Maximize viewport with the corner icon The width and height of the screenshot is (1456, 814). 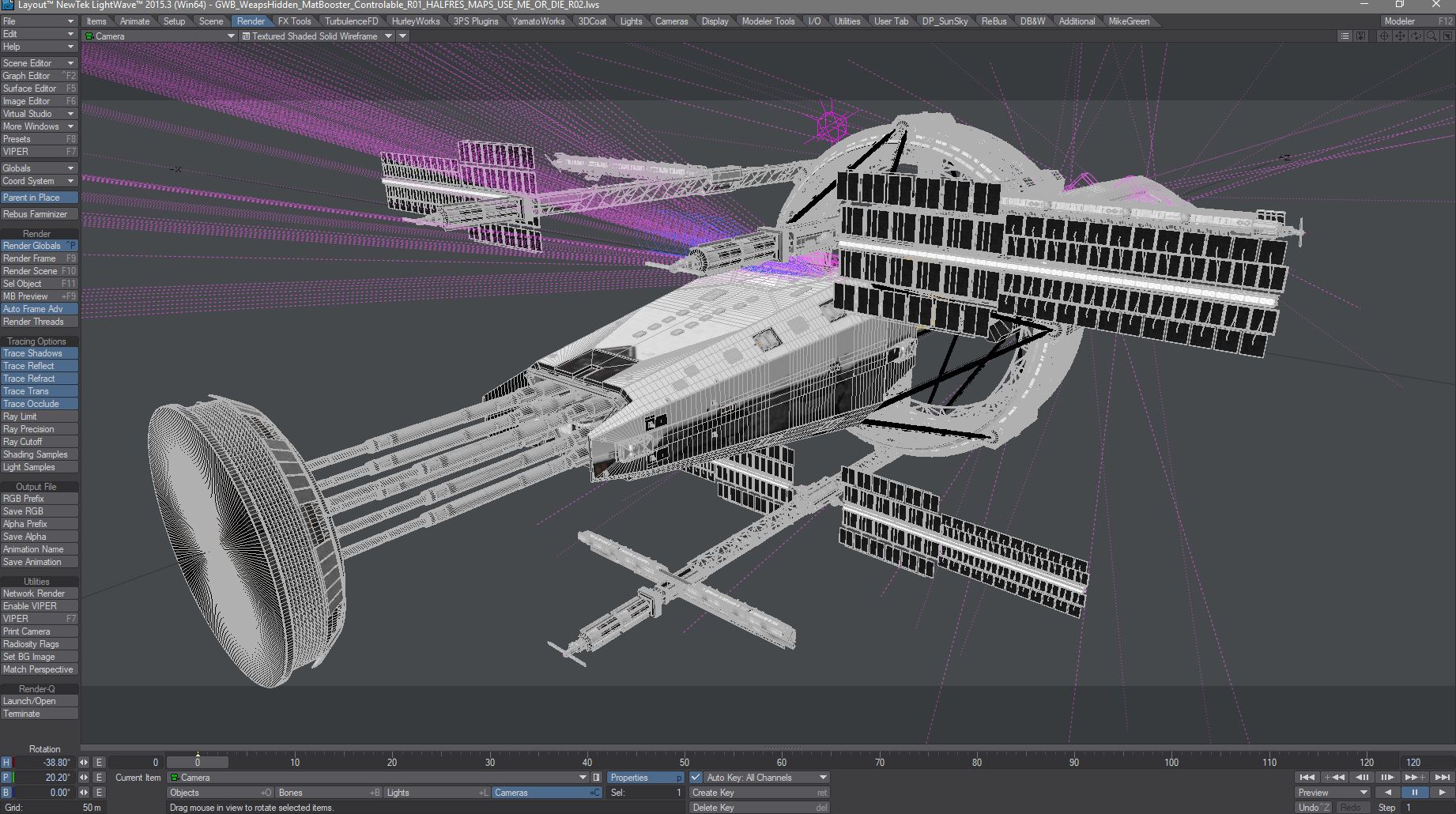click(x=1447, y=36)
